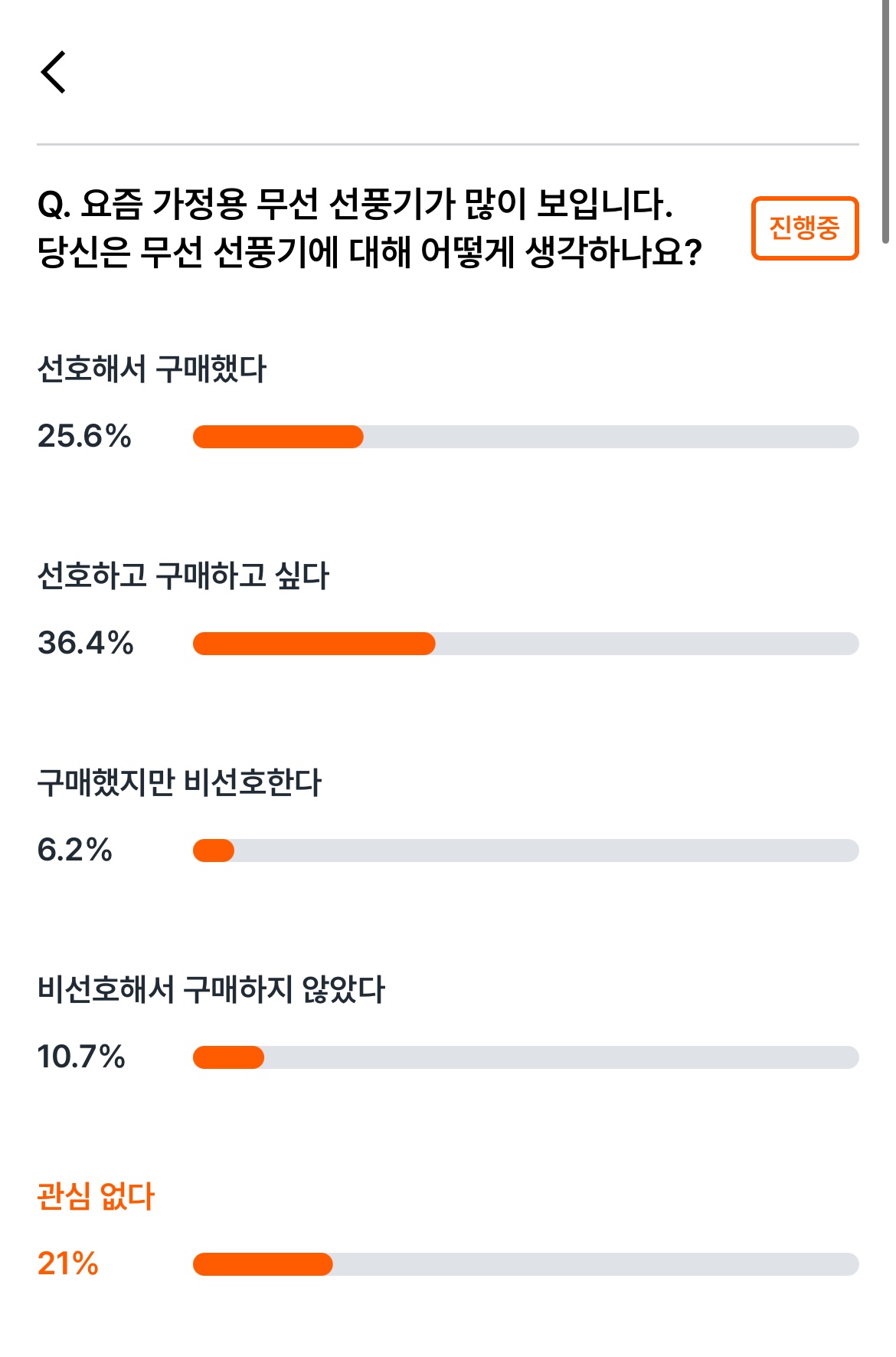Viewport: 896px width, 1357px height.
Task: Click the 36.4% percentage label
Action: coord(85,643)
